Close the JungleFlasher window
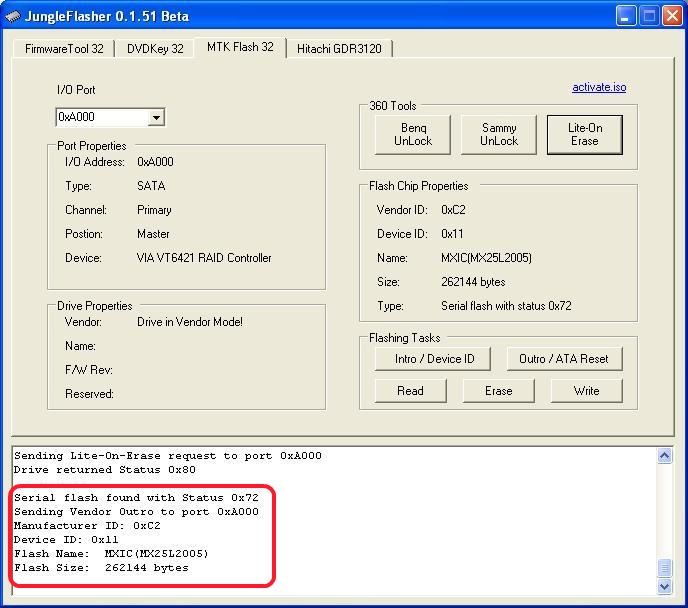This screenshot has height=608, width=688. point(672,17)
